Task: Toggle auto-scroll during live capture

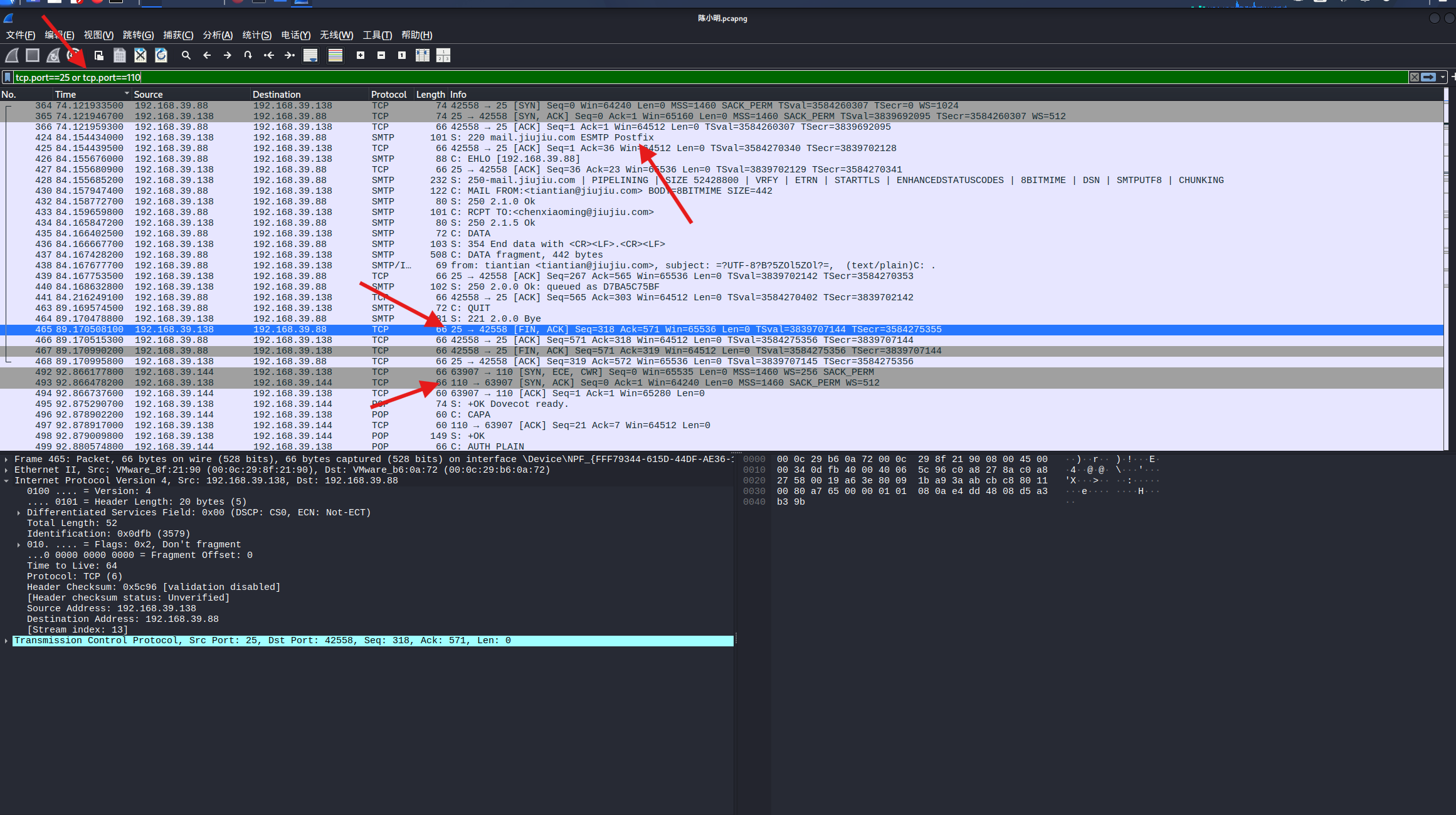Action: (310, 56)
